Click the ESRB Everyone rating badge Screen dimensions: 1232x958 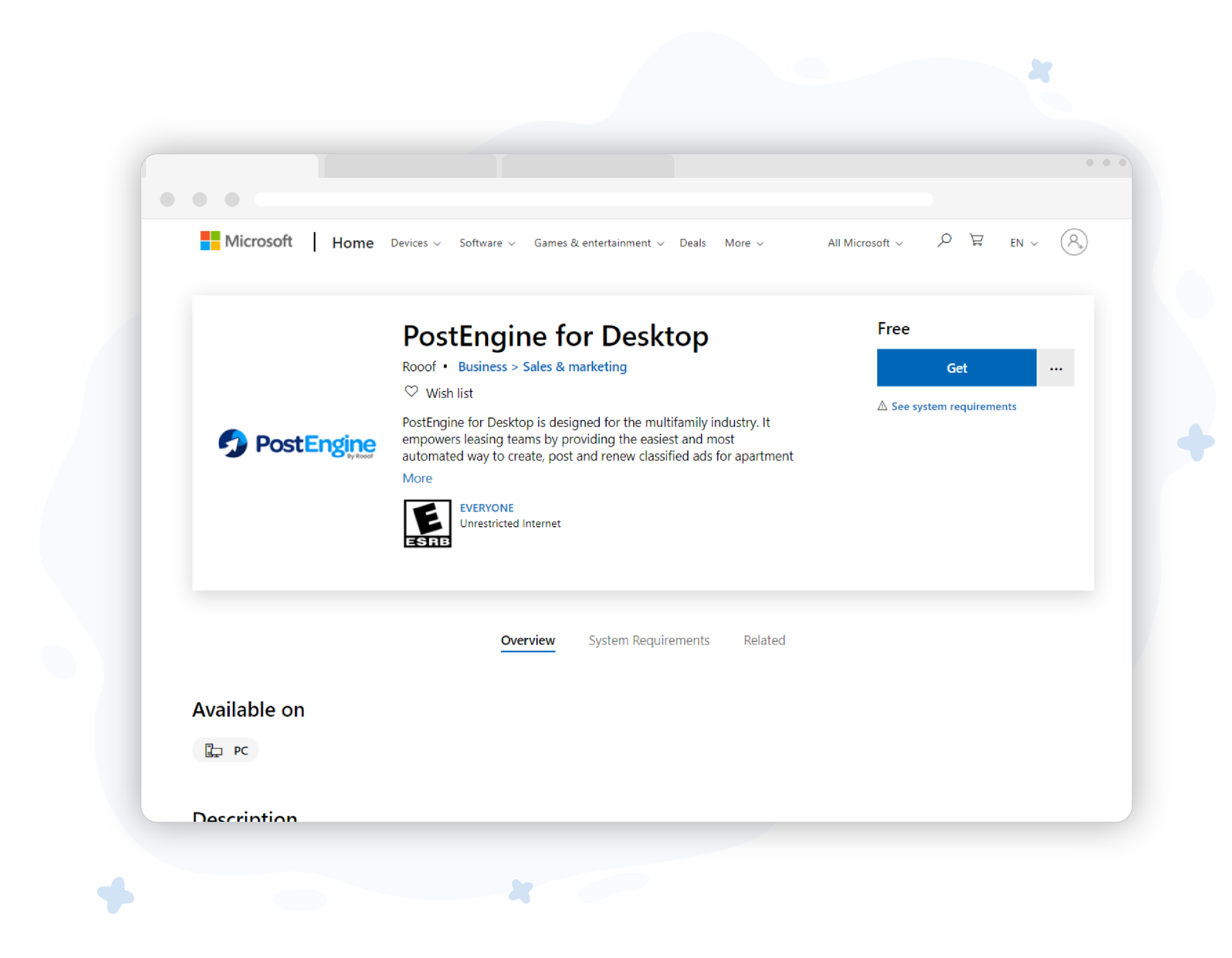pyautogui.click(x=427, y=523)
